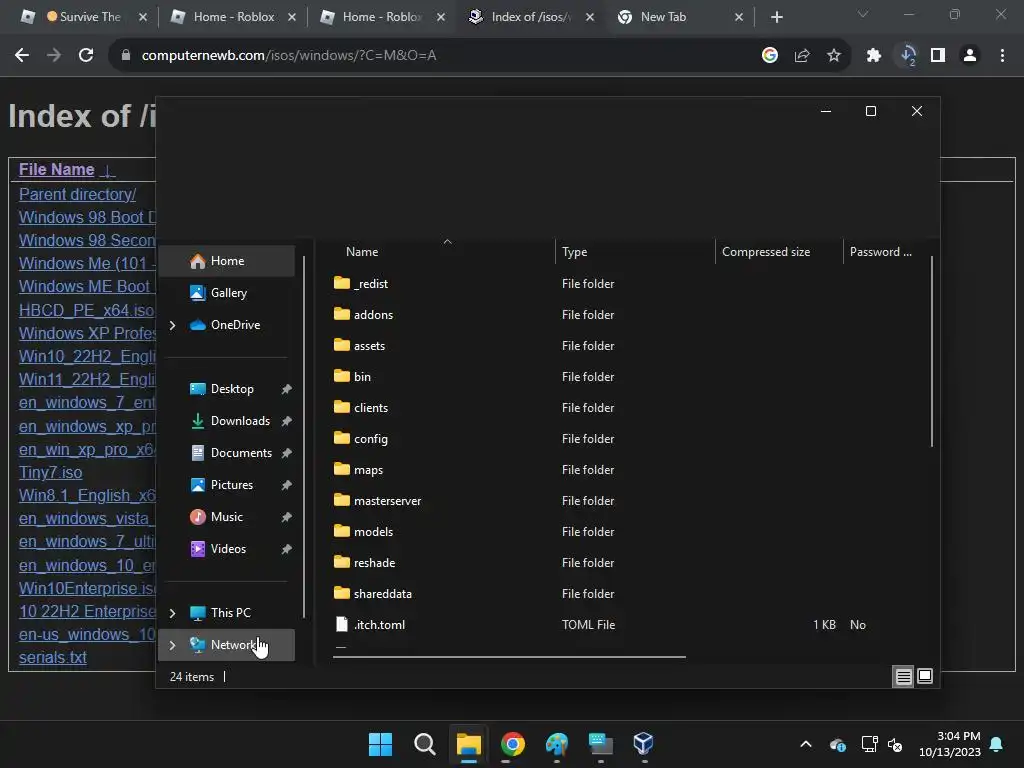Select the addons folder icon
The image size is (1024, 768).
click(x=342, y=313)
